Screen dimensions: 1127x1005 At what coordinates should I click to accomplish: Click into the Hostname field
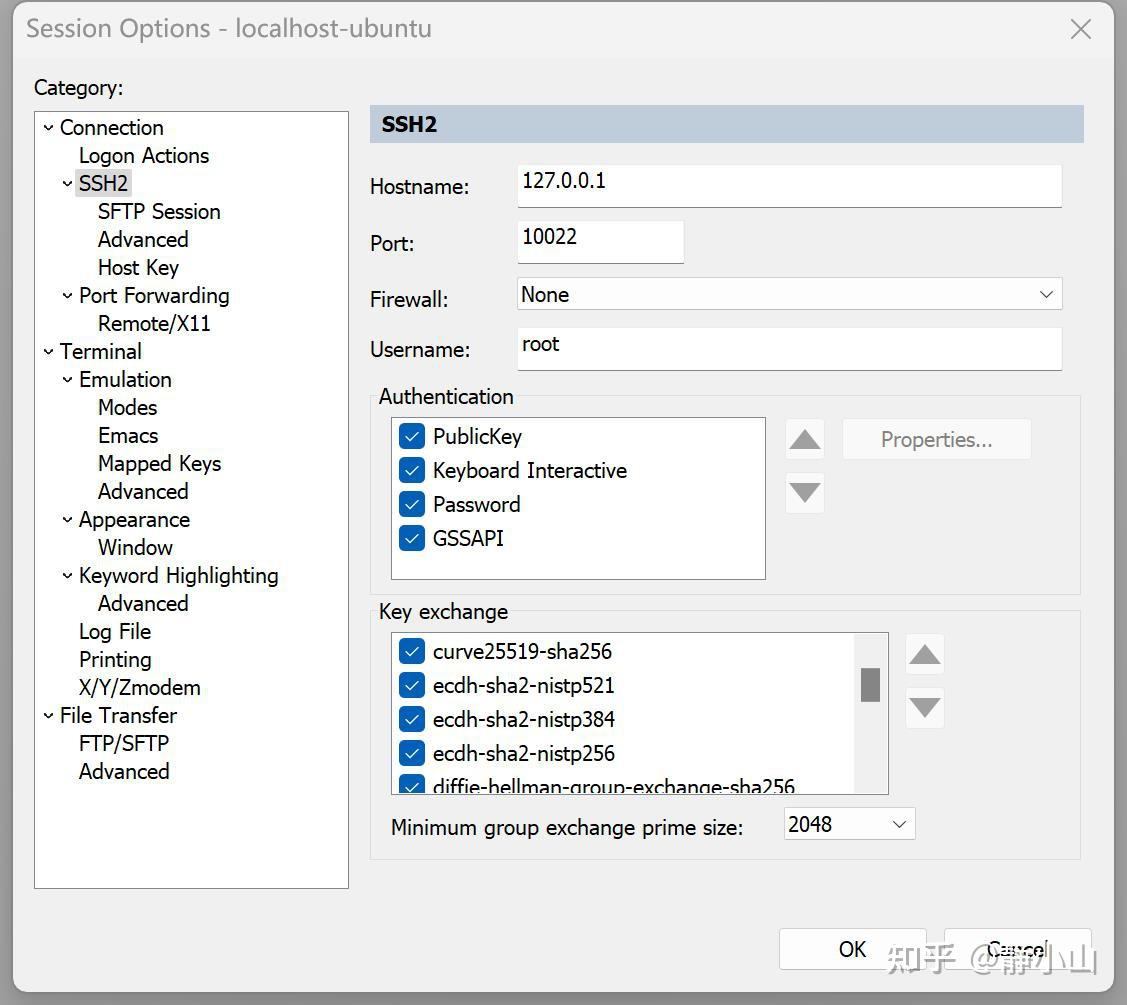[789, 185]
